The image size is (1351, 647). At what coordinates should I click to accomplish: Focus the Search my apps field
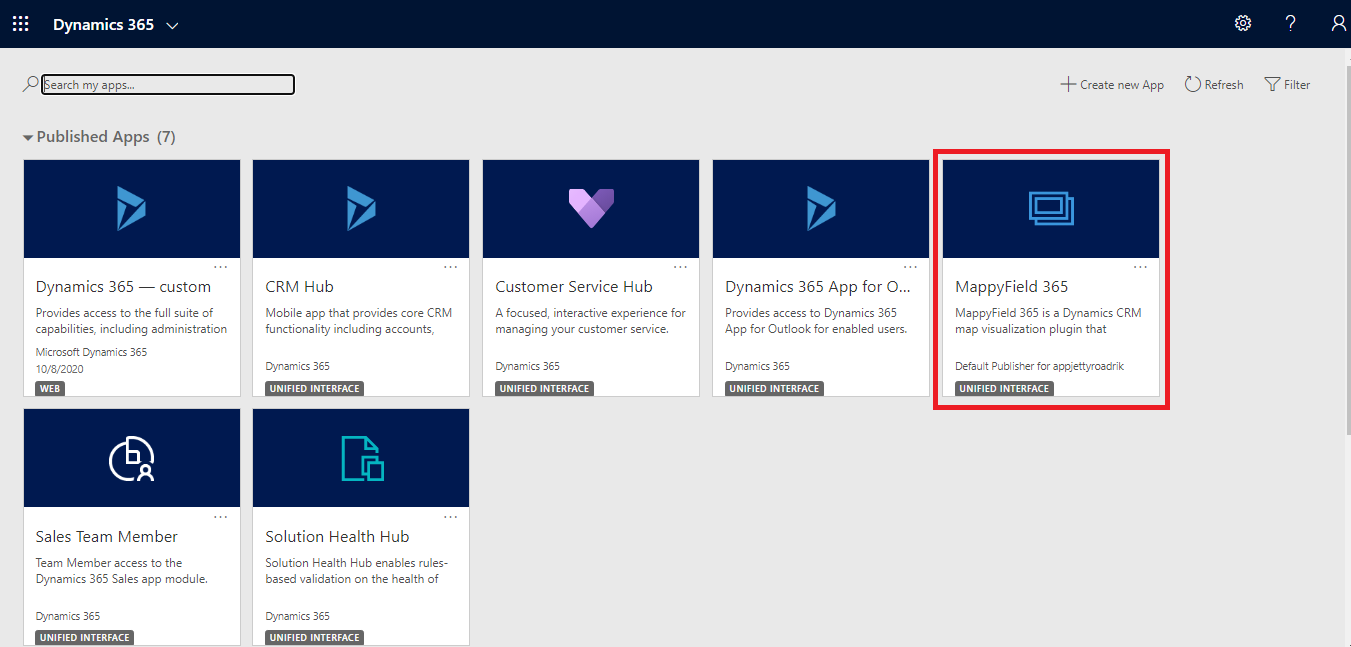pos(168,85)
